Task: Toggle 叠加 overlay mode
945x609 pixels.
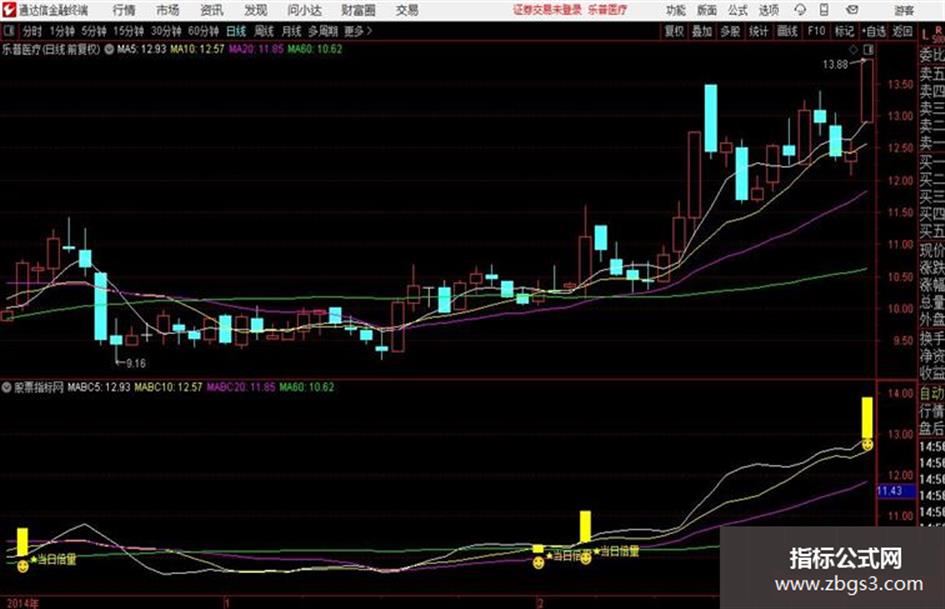Action: 702,31
